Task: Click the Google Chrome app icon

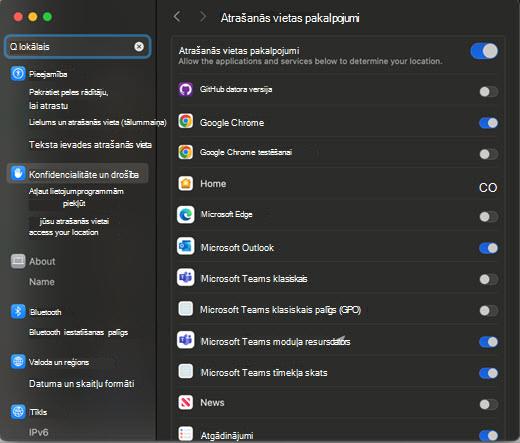Action: (185, 121)
